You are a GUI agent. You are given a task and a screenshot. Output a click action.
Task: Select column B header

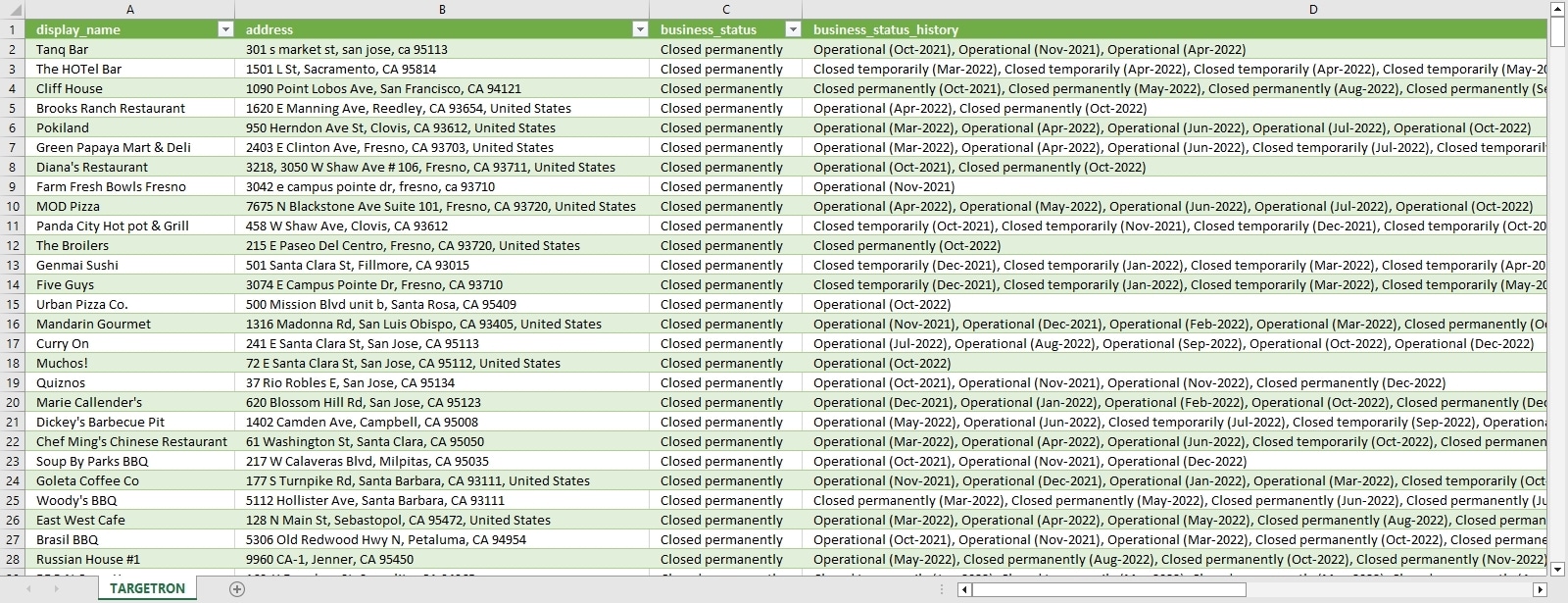point(442,10)
